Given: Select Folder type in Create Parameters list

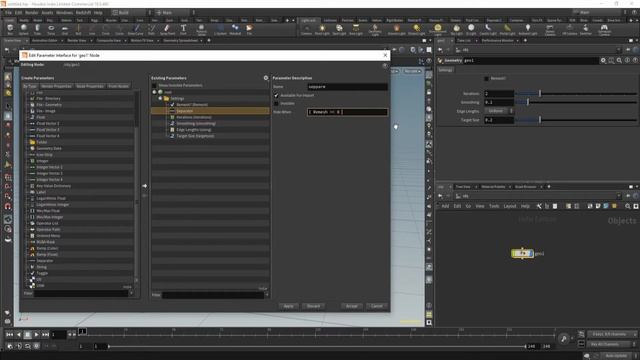Looking at the screenshot, I should coord(42,142).
